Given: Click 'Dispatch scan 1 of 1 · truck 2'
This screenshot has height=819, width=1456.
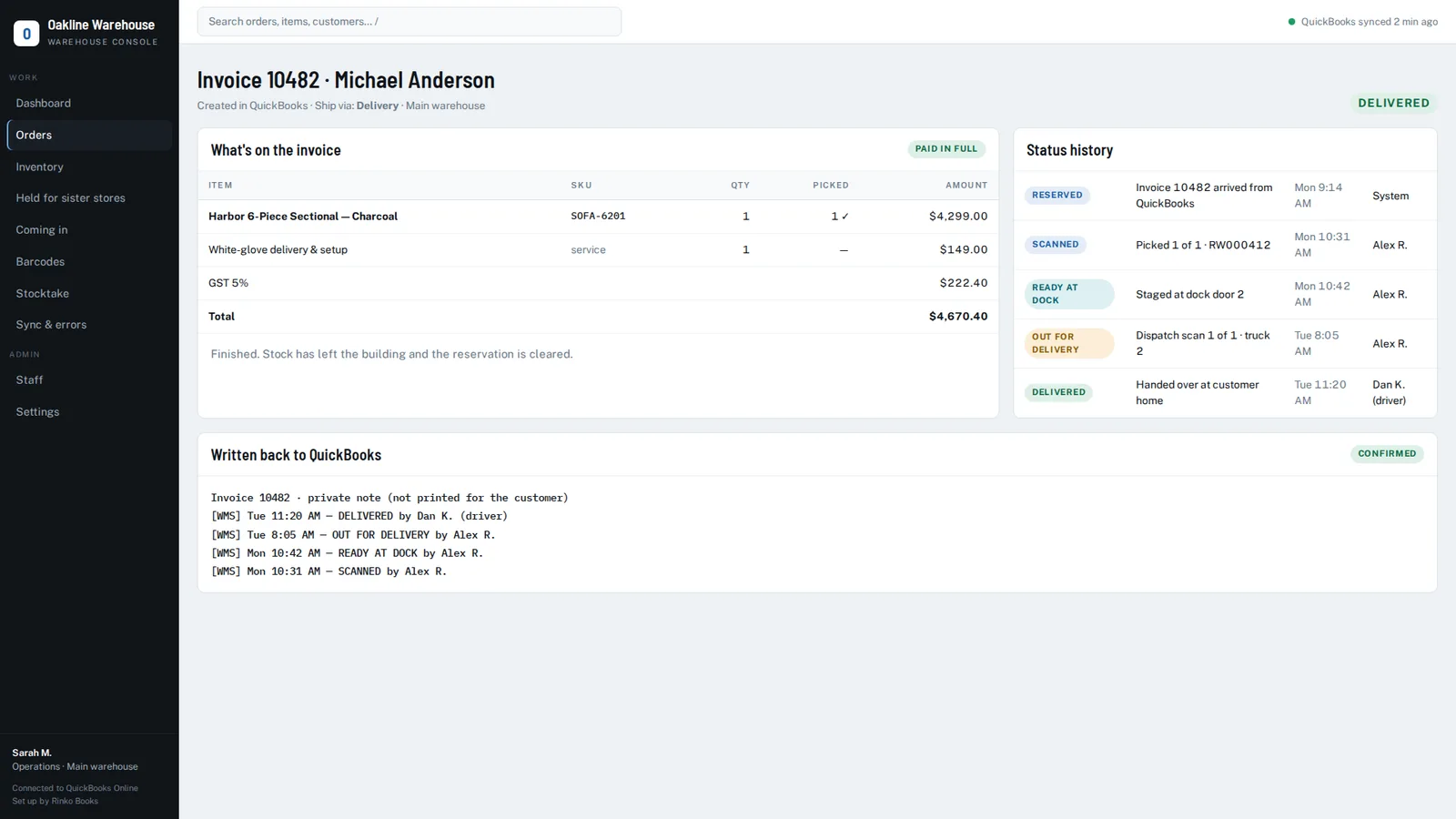Looking at the screenshot, I should 1203,343.
